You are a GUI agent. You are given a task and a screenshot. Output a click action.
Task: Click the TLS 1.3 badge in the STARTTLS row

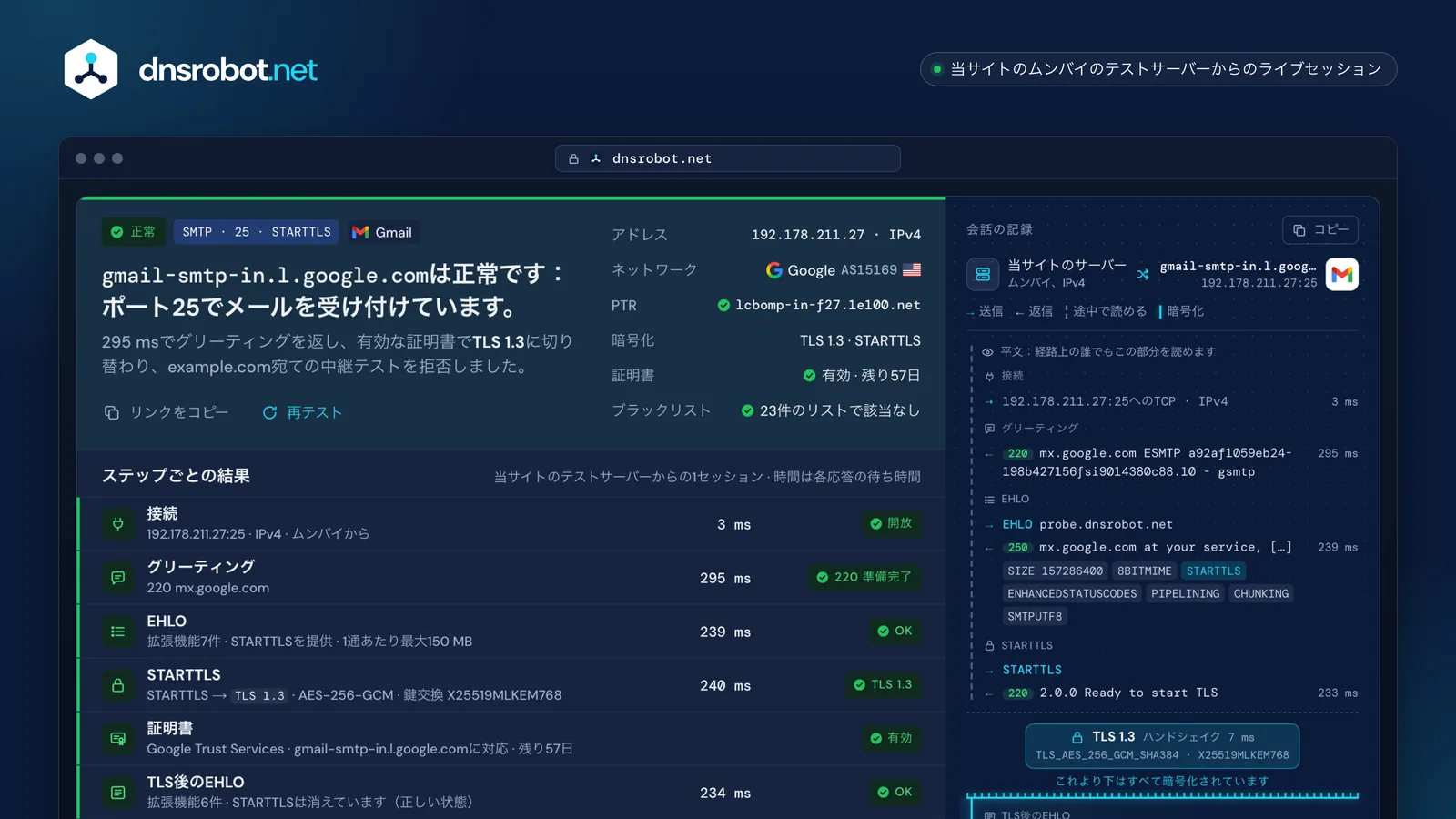click(883, 684)
